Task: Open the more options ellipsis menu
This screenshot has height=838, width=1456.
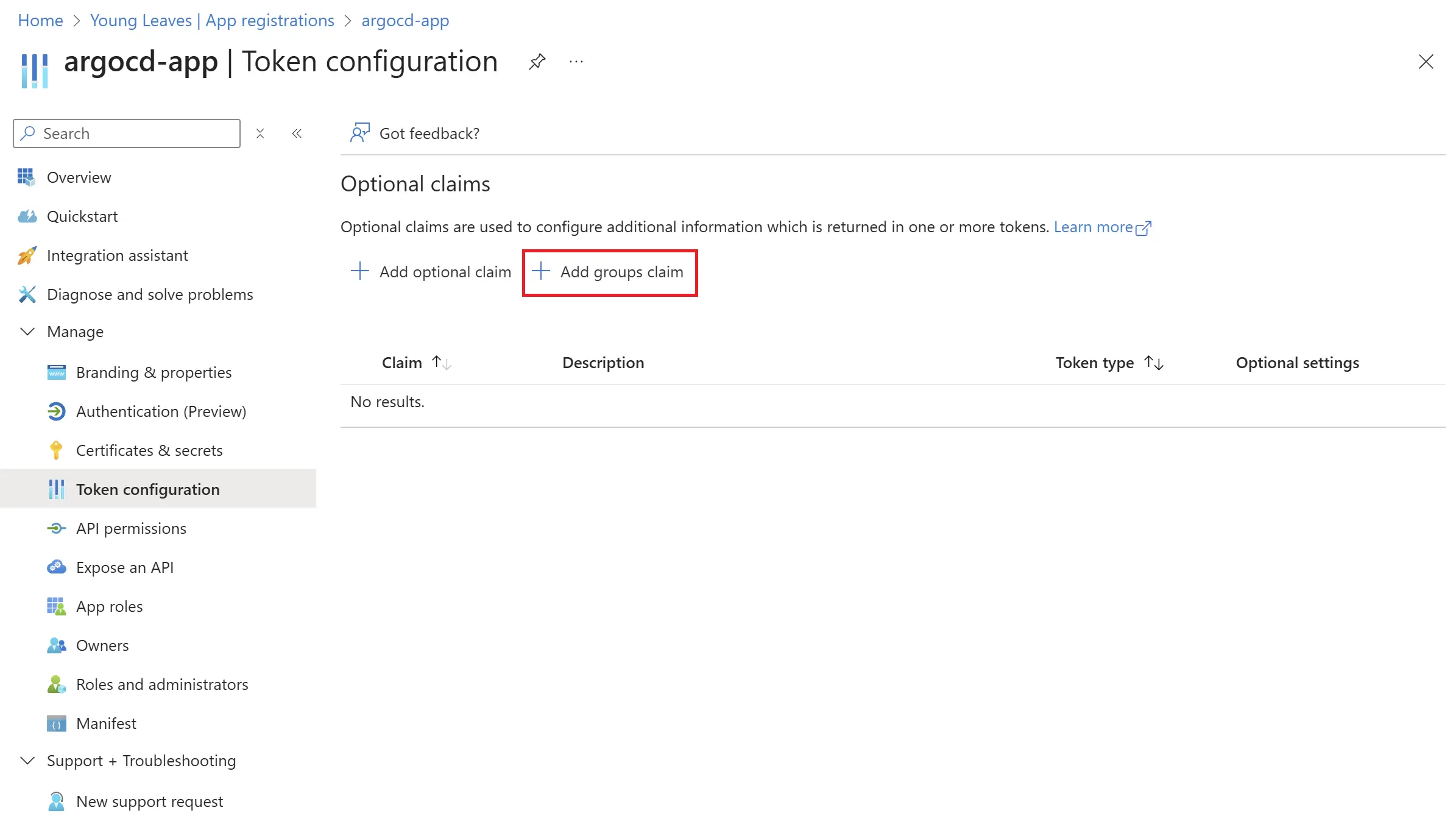Action: (x=576, y=62)
